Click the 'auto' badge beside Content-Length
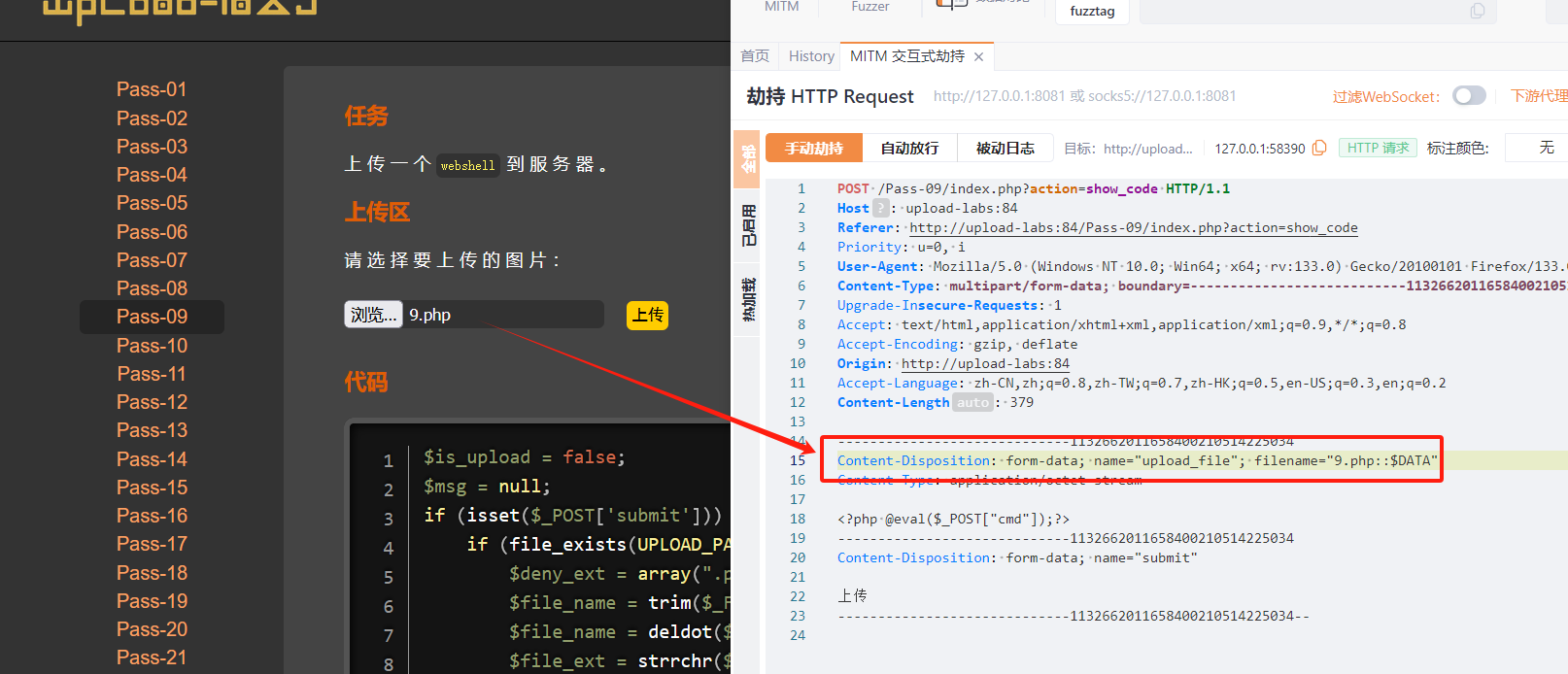 click(x=972, y=402)
